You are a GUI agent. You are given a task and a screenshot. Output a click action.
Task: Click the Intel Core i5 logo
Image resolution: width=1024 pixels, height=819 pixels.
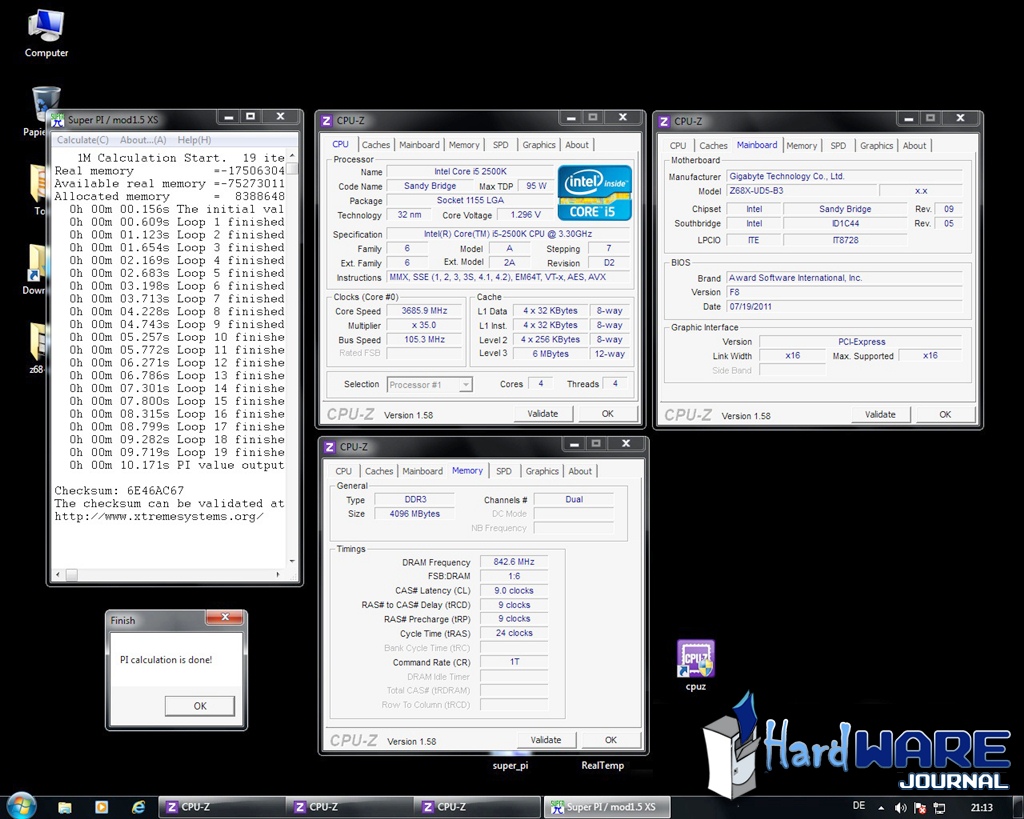(595, 193)
